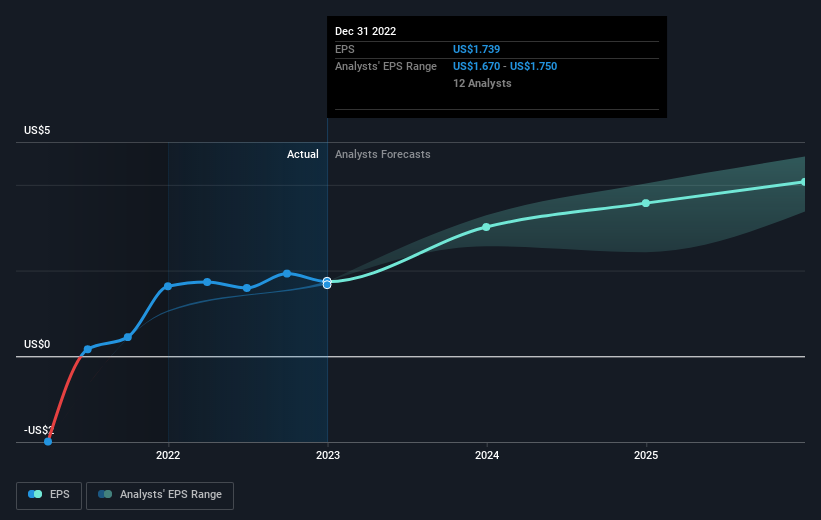Click the EPS peak data point in late 2022

tap(287, 273)
